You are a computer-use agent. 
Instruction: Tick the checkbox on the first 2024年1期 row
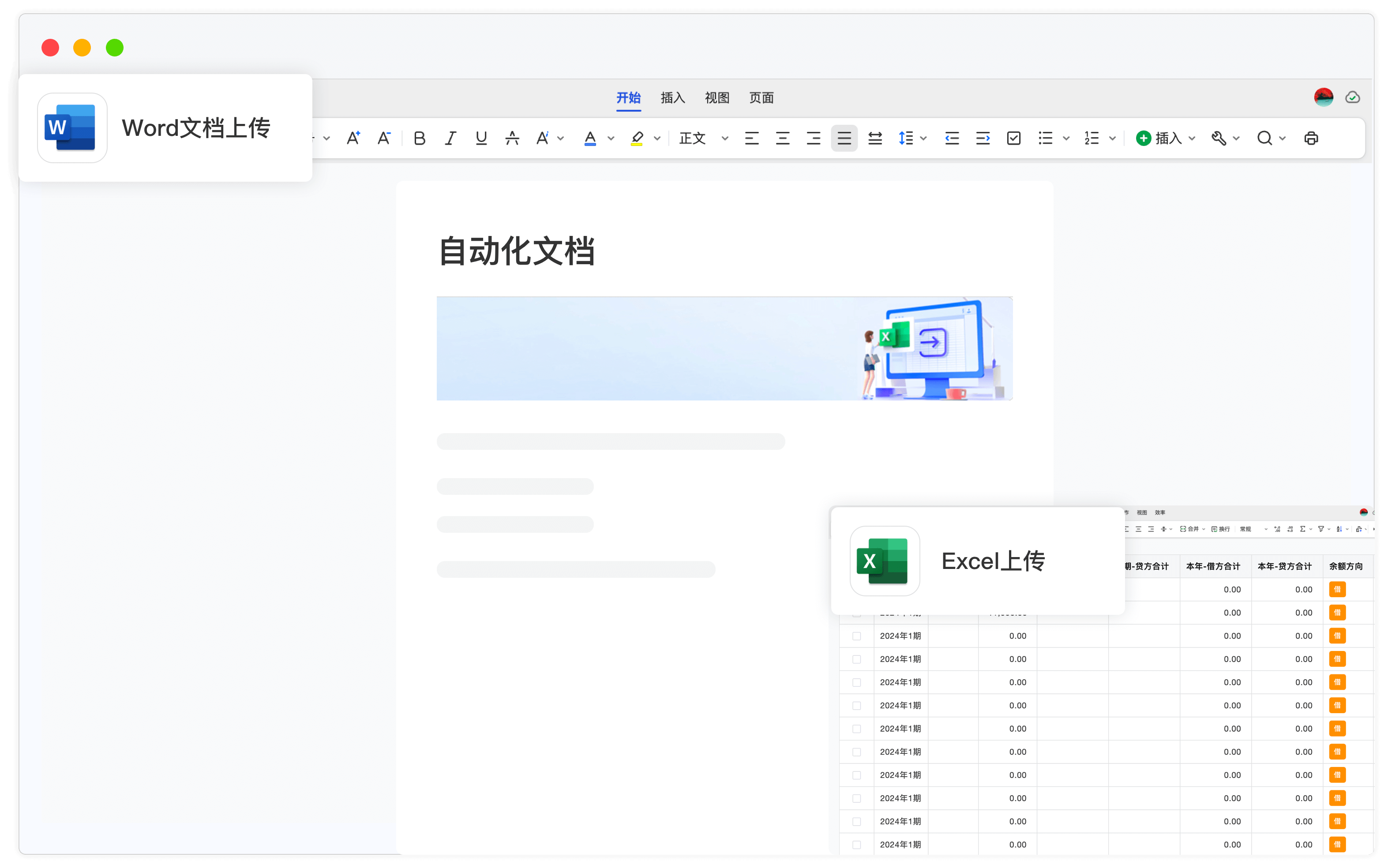[x=857, y=636]
